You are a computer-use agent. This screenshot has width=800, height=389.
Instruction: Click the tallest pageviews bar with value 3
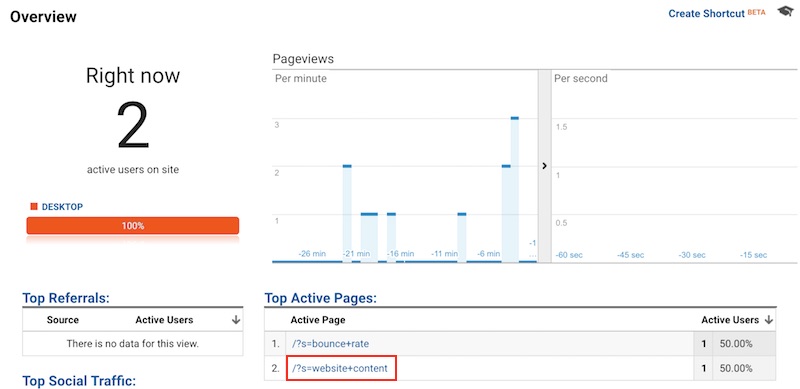[x=515, y=189]
